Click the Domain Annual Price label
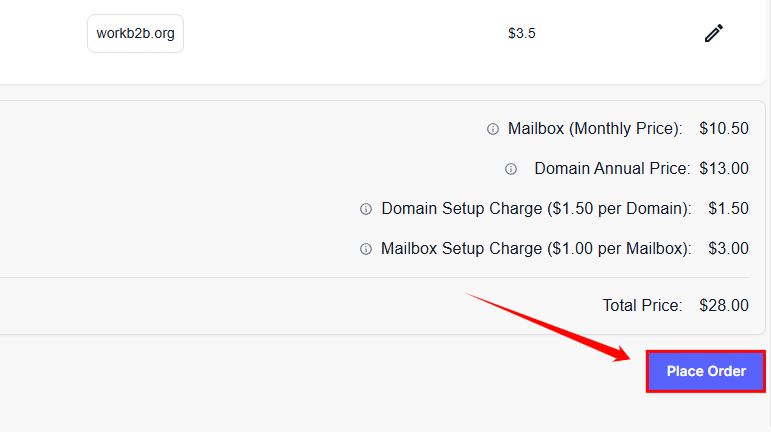This screenshot has width=771, height=432. pyautogui.click(x=612, y=169)
